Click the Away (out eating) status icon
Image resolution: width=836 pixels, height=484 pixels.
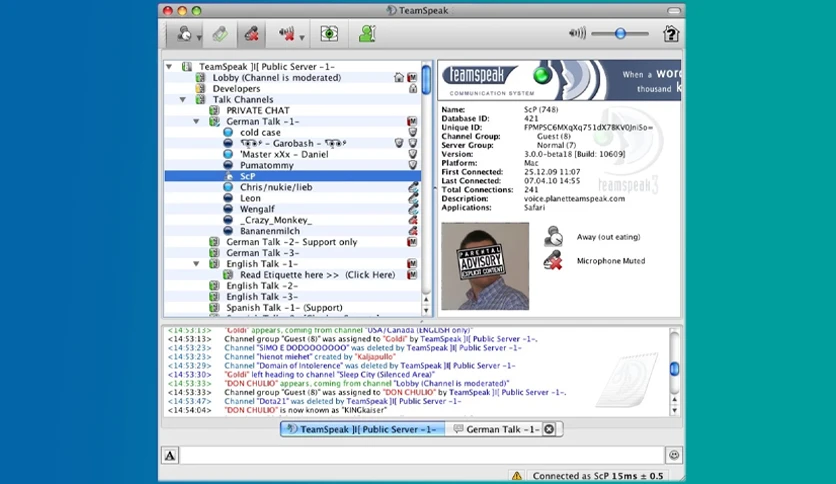point(553,237)
